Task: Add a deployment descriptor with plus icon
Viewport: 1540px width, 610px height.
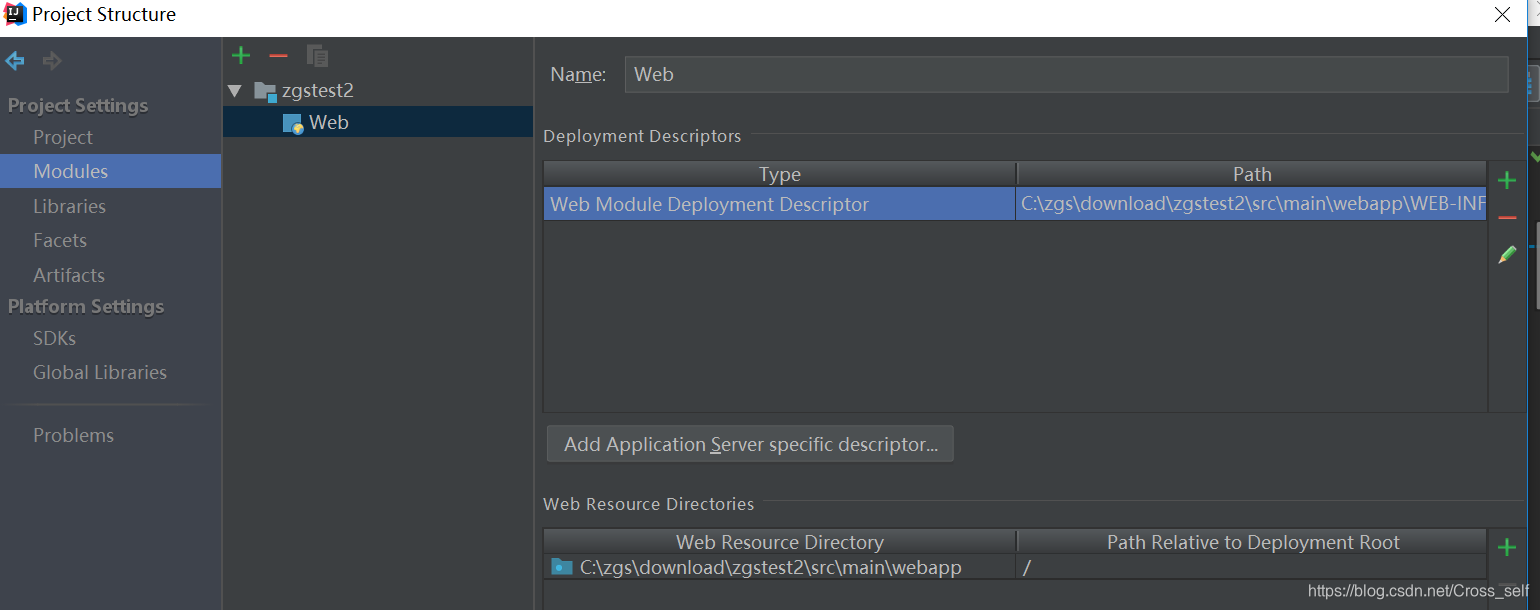Action: click(x=1507, y=180)
